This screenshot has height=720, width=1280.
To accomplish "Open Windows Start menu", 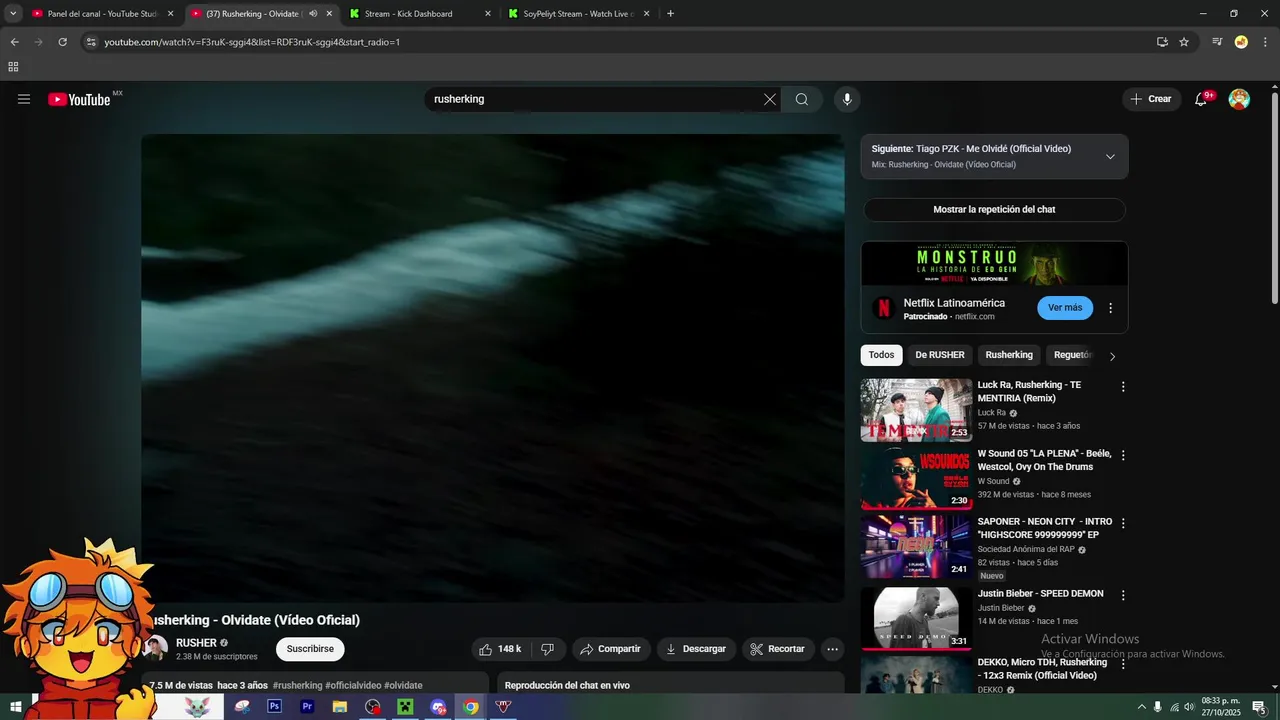I will [x=16, y=706].
